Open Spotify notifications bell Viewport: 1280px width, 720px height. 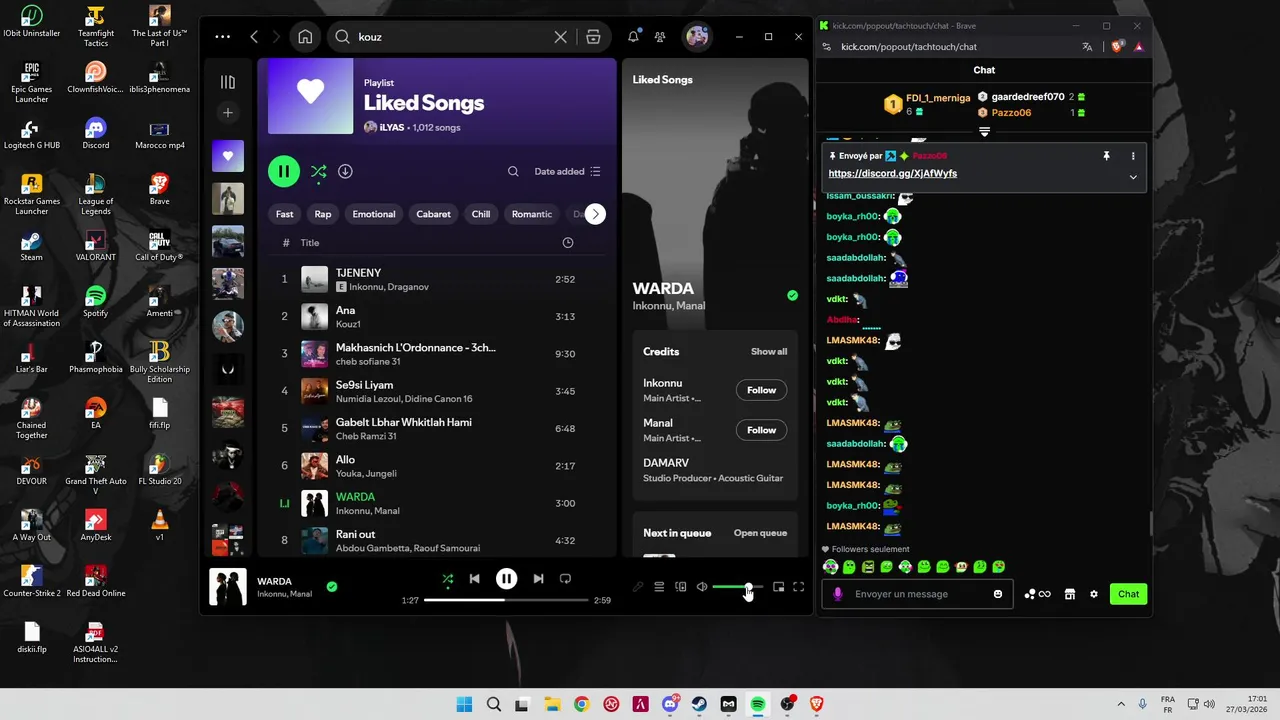(633, 37)
